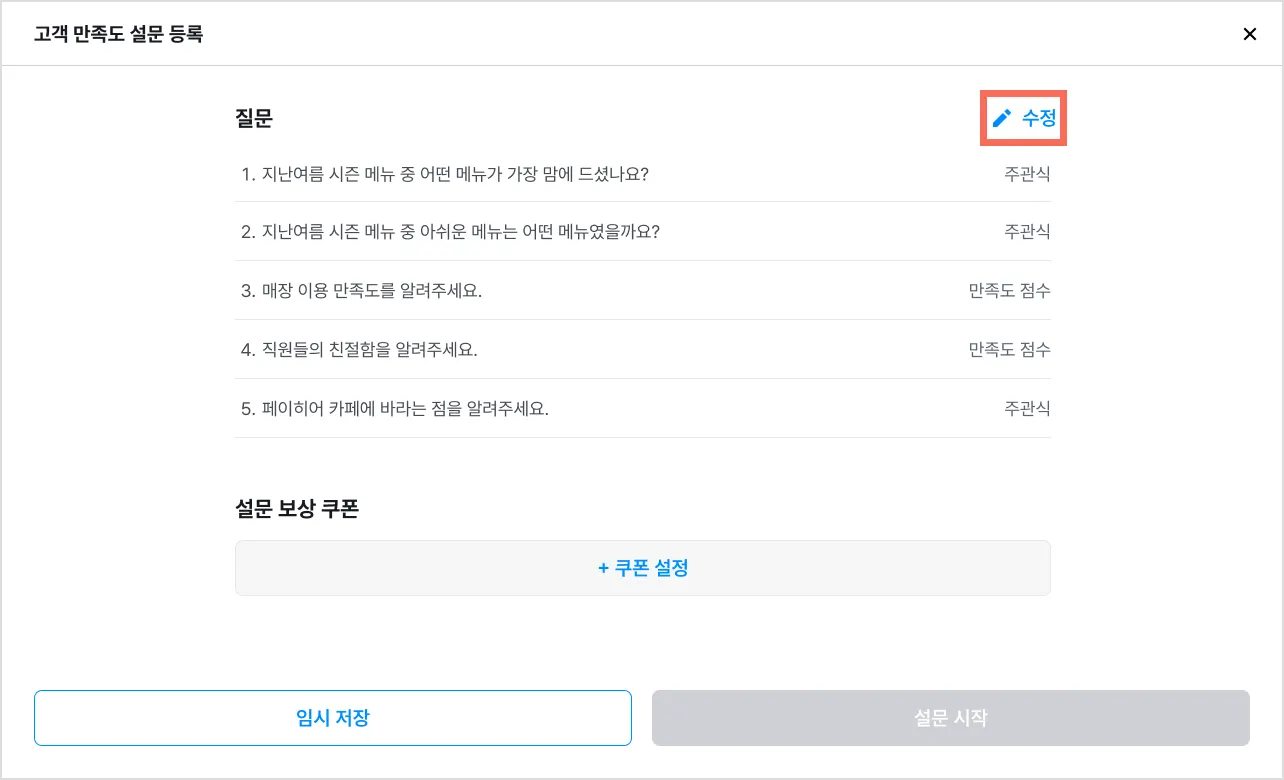The image size is (1284, 780).
Task: Click 만족도 점수 label of question 4
Action: [1009, 350]
